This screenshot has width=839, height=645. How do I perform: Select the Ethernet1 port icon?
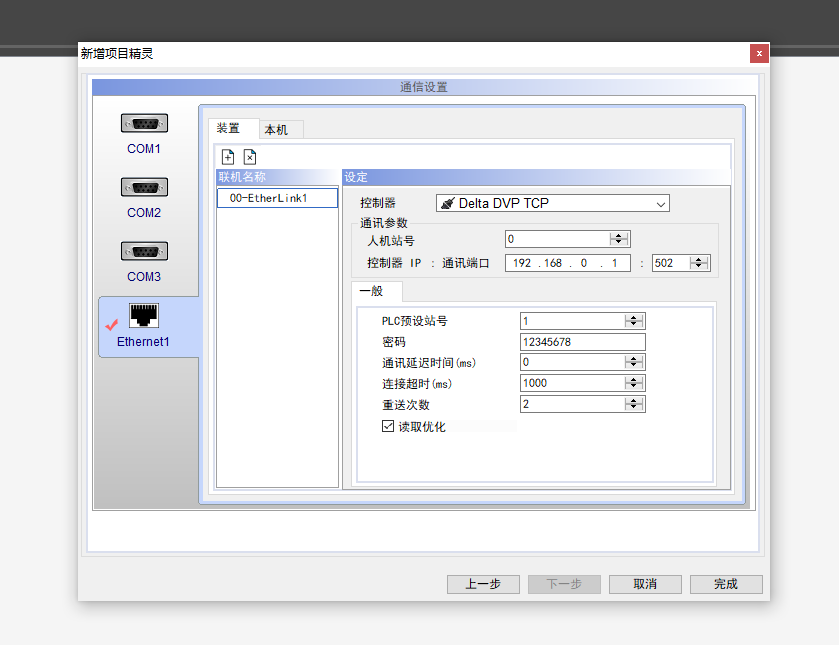(144, 317)
